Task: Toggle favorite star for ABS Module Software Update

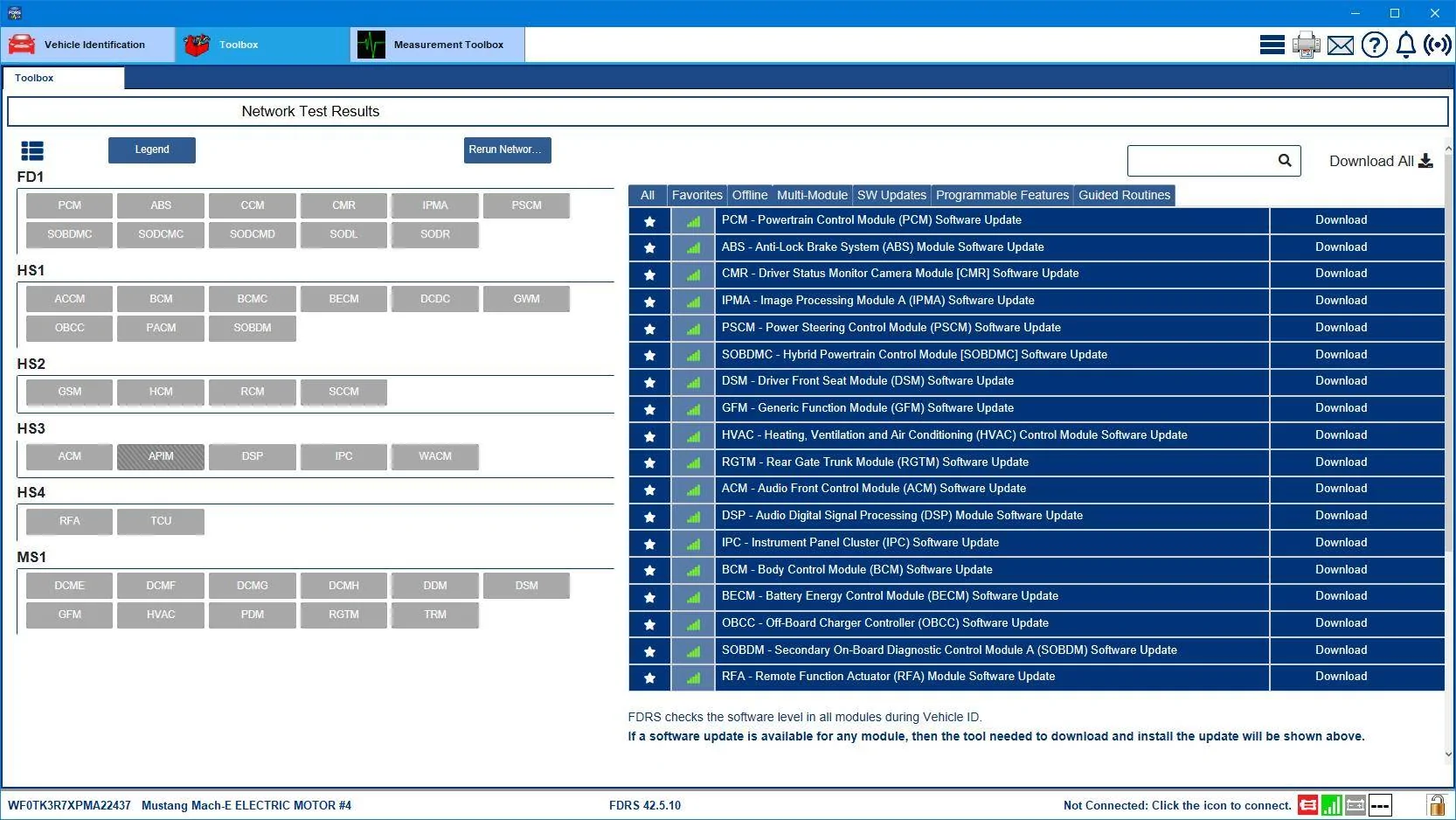Action: coord(649,247)
